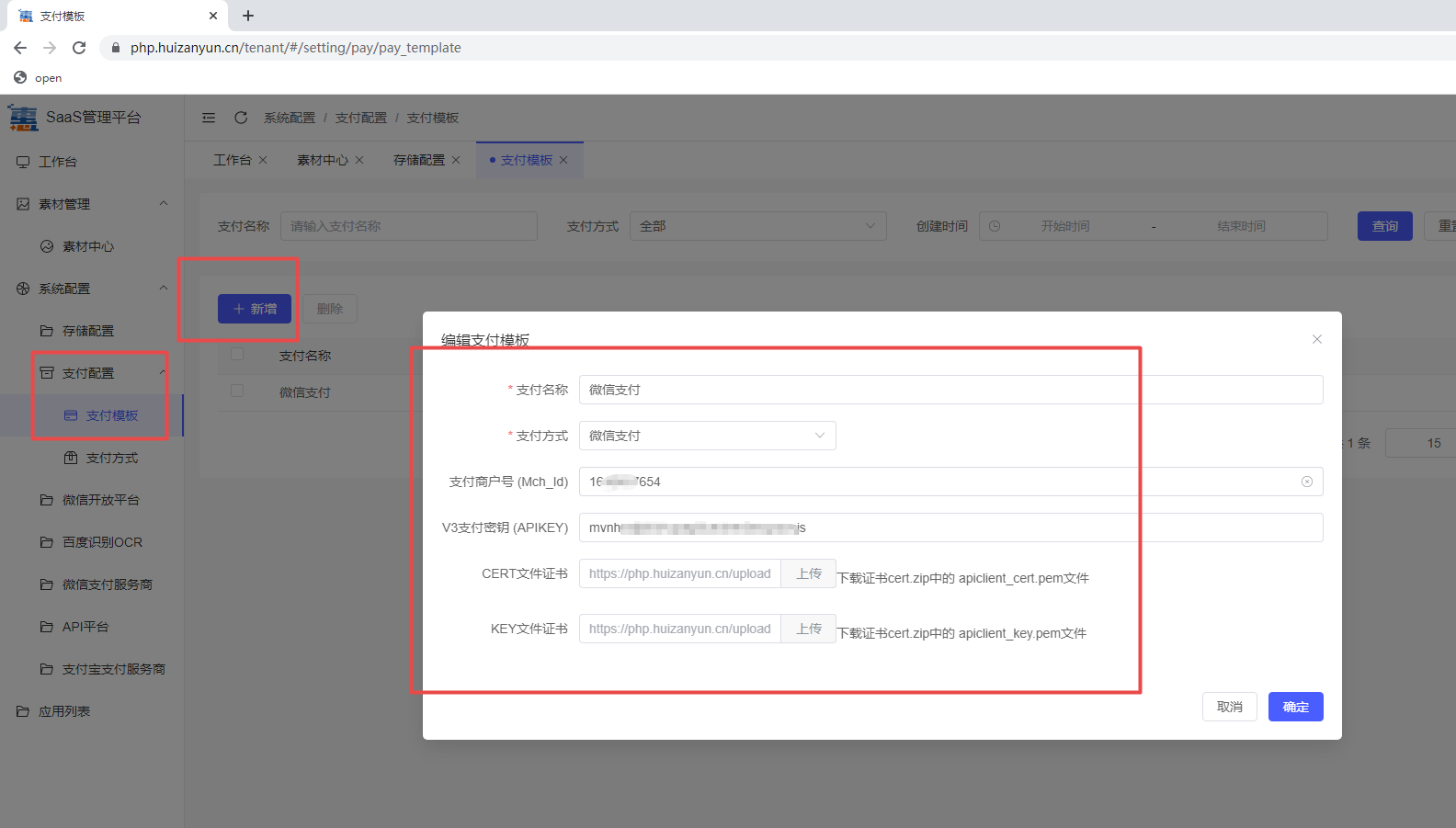1456x828 pixels.
Task: Toggle the select-all checkbox in table header
Action: (x=237, y=354)
